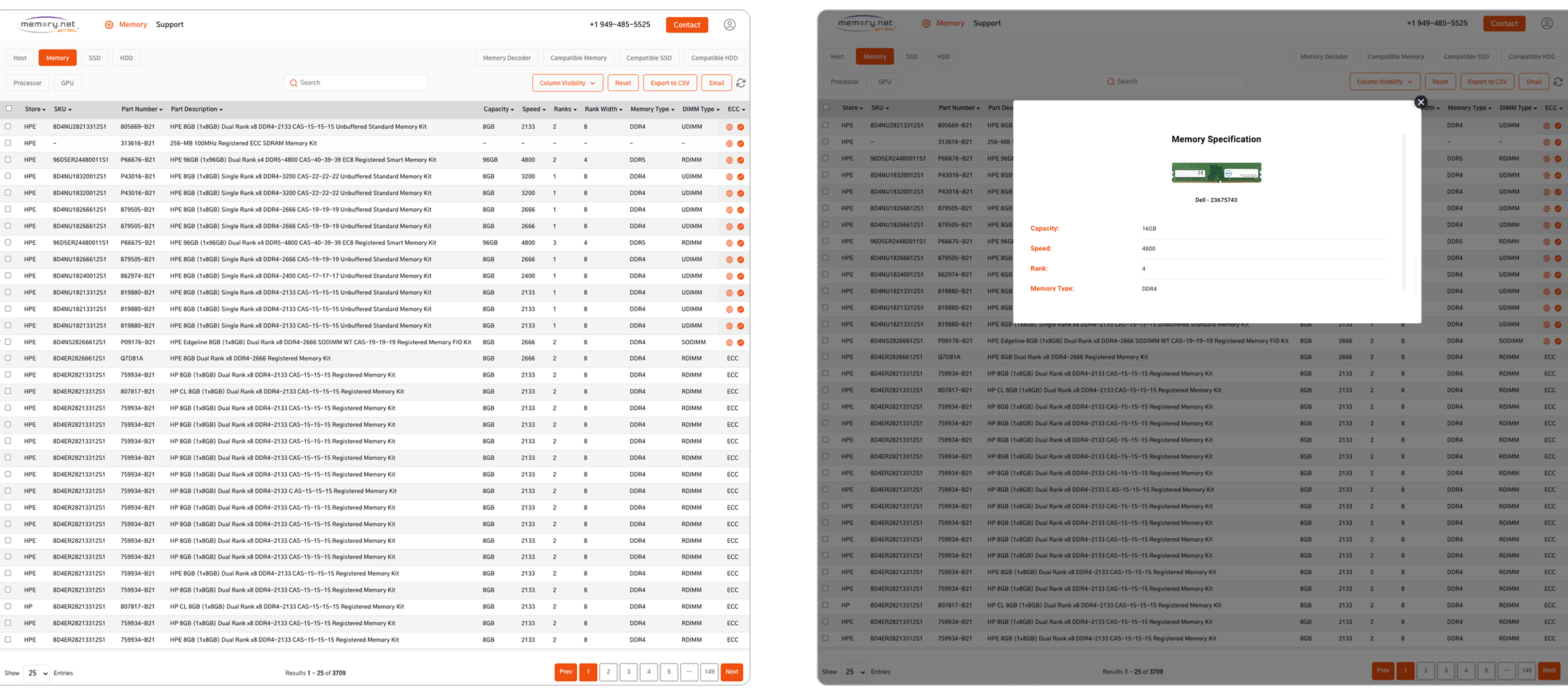The height and width of the screenshot is (697, 1568).
Task: Click the table refresh icon beside Email button
Action: pyautogui.click(x=741, y=83)
